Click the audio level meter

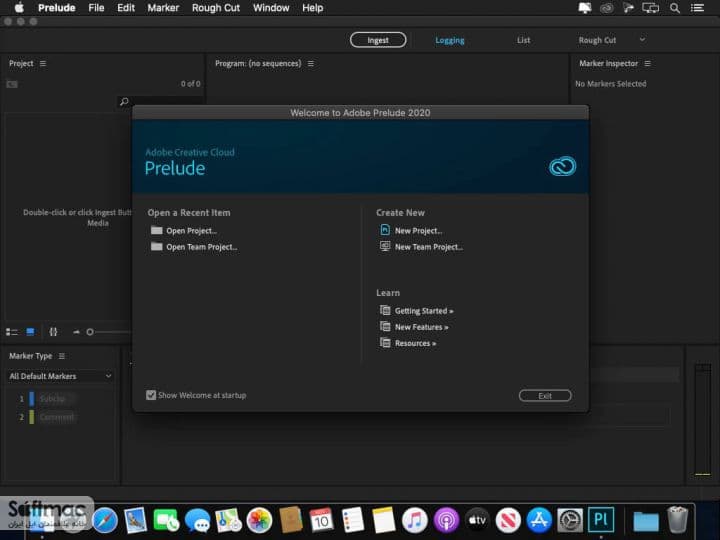click(x=703, y=419)
